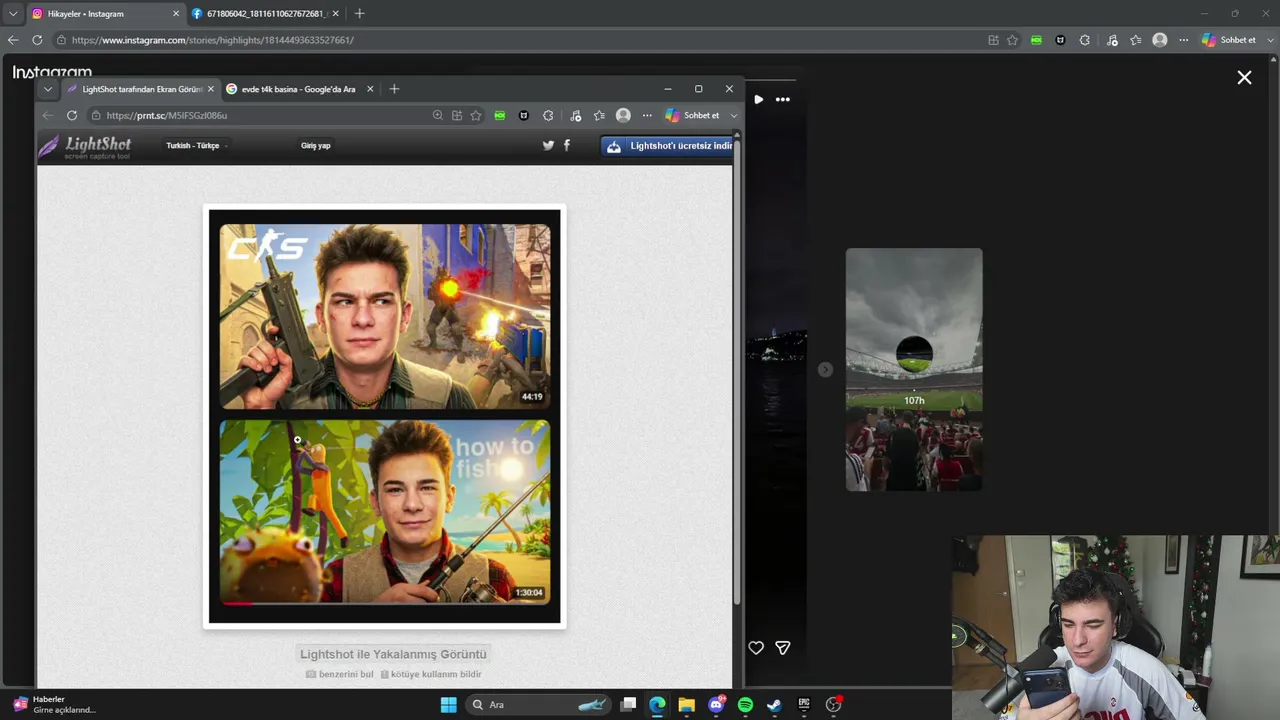Bookmark the Instagram page with star icon
This screenshot has height=720, width=1280.
click(1012, 40)
